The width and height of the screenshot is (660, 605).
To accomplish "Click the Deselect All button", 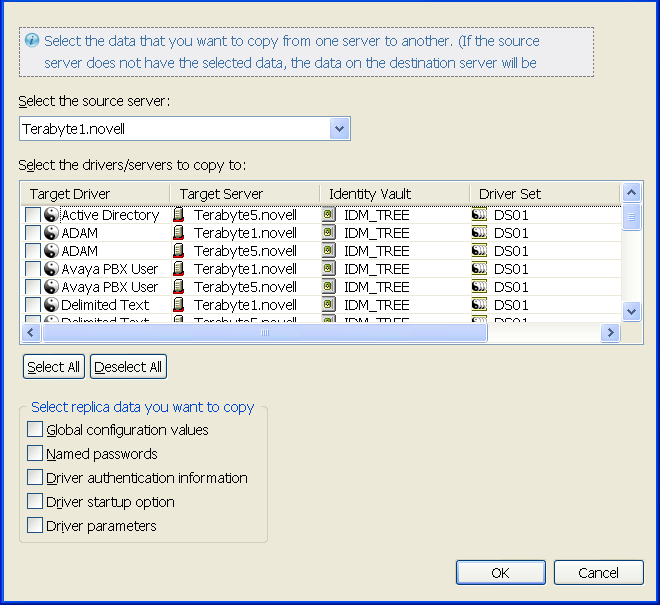I will [x=128, y=367].
